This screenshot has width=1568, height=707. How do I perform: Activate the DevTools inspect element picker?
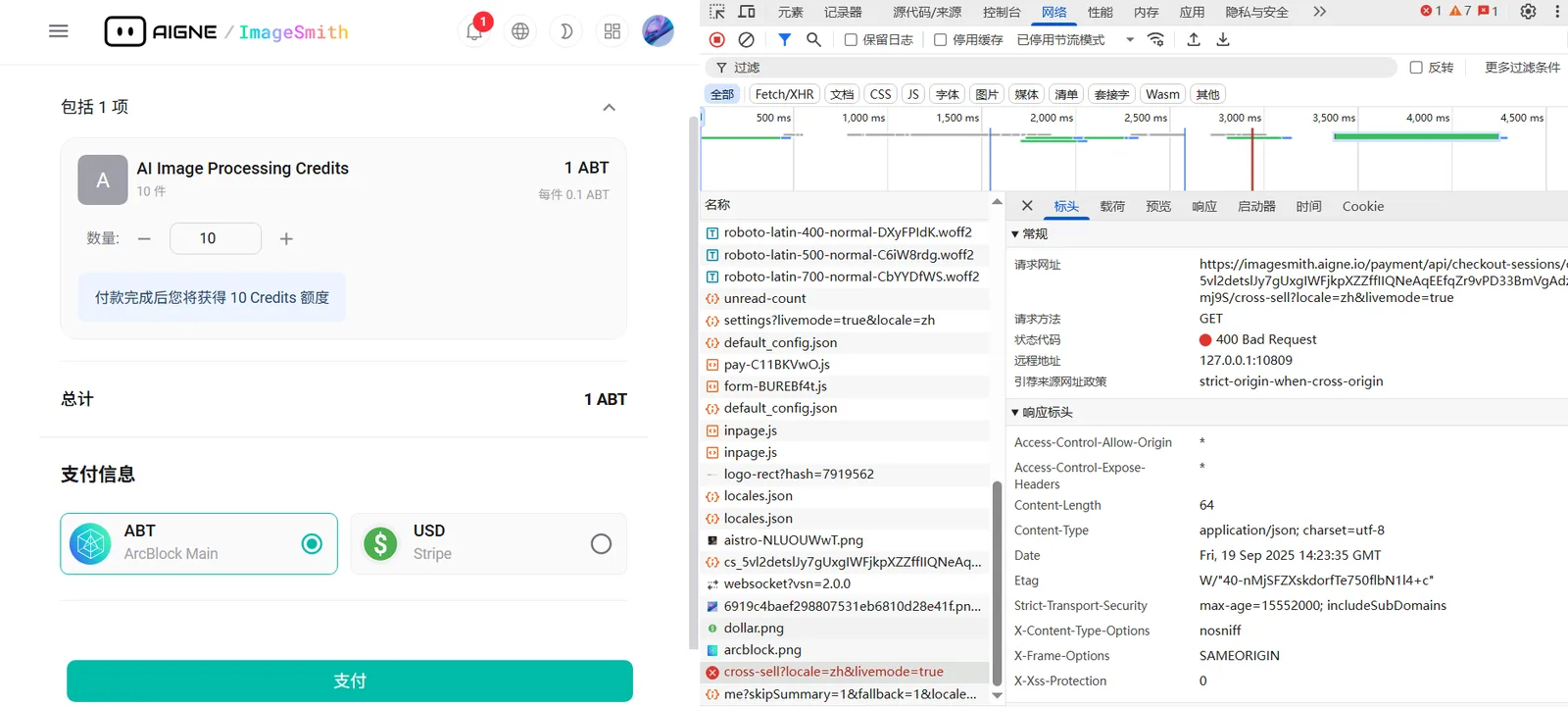tap(717, 12)
